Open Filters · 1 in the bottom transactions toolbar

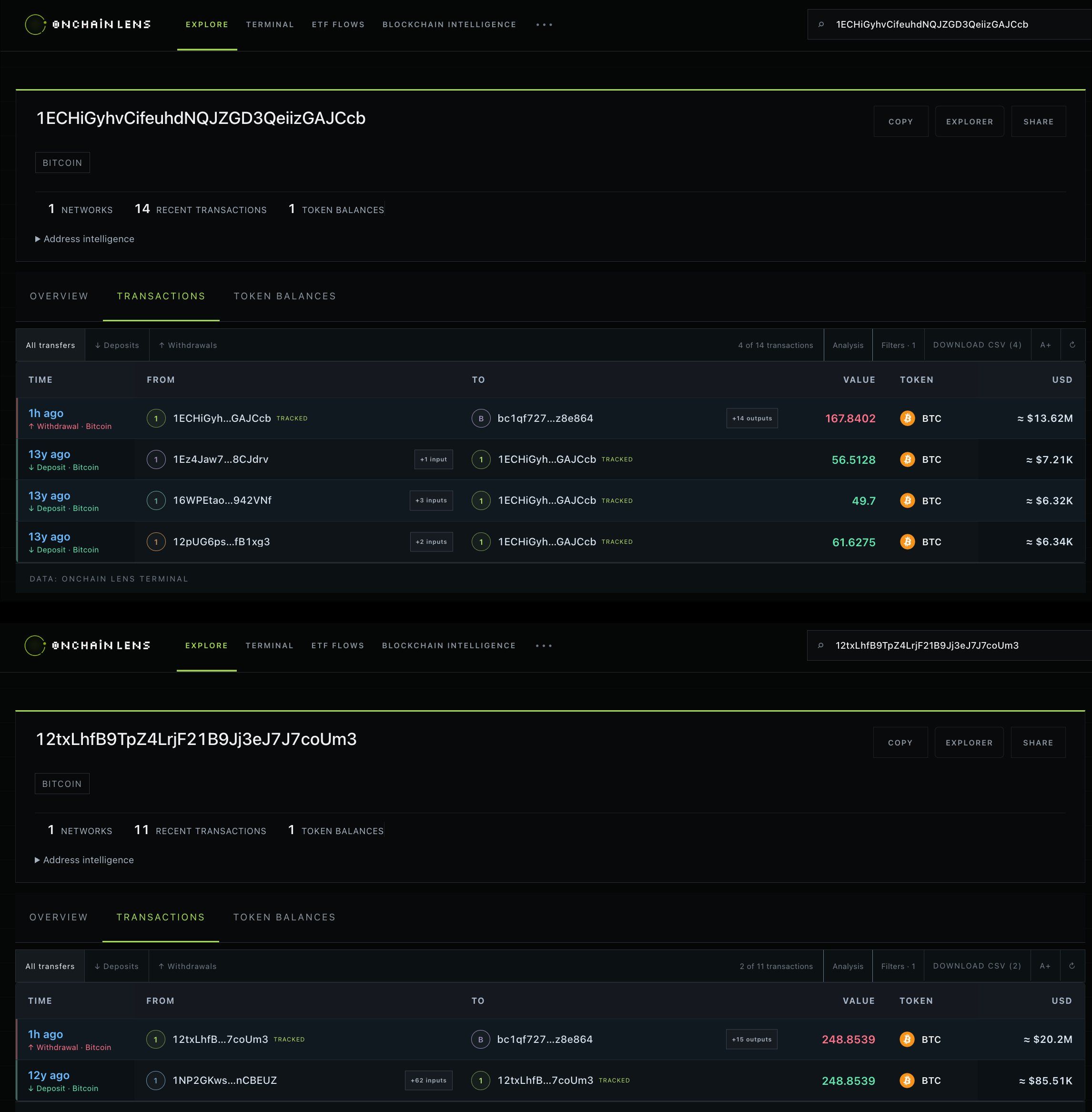pos(898,966)
